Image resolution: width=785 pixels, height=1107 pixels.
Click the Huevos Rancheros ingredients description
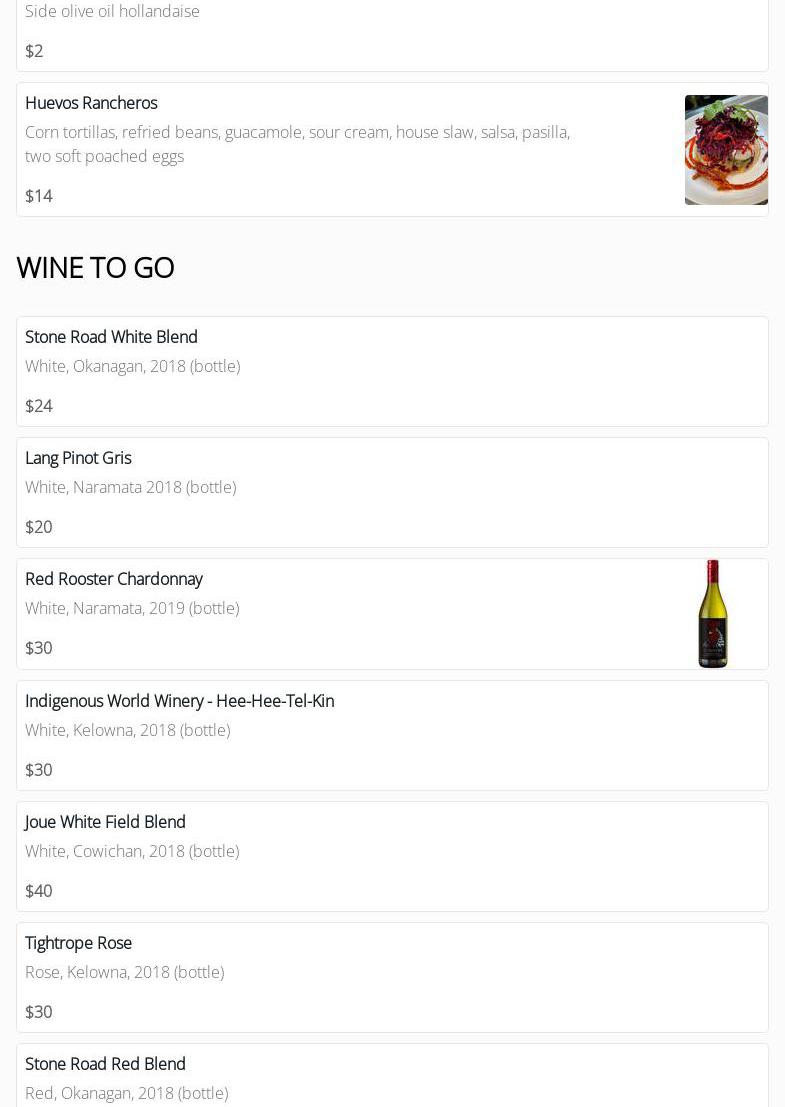[x=297, y=144]
